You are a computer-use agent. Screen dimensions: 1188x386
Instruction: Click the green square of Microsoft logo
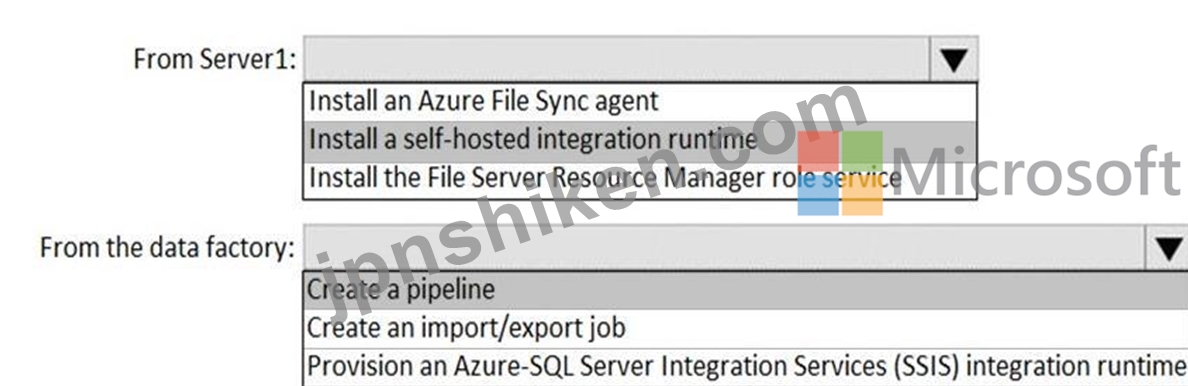click(x=862, y=151)
